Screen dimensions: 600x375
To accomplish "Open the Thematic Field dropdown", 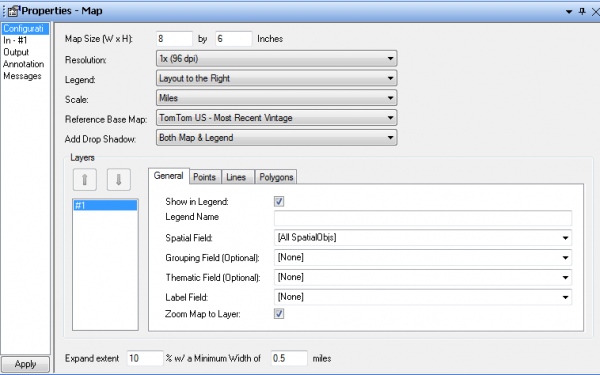I will [x=423, y=277].
